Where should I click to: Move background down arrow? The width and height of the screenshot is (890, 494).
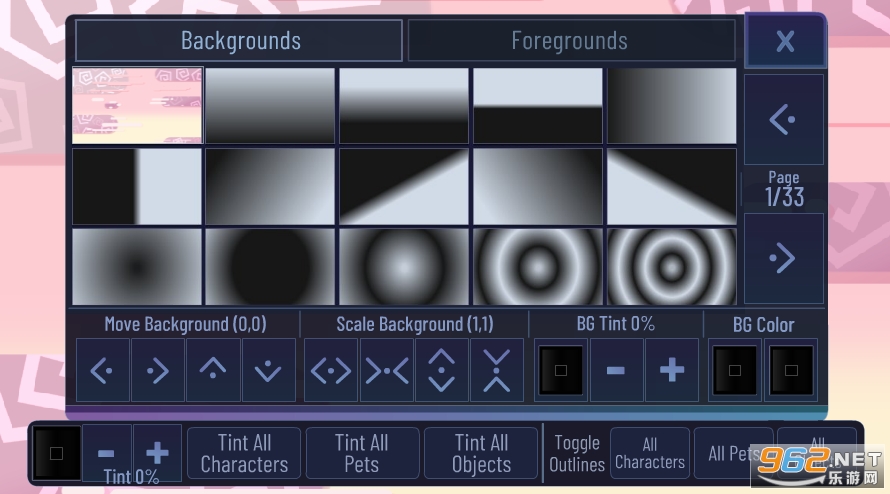268,370
